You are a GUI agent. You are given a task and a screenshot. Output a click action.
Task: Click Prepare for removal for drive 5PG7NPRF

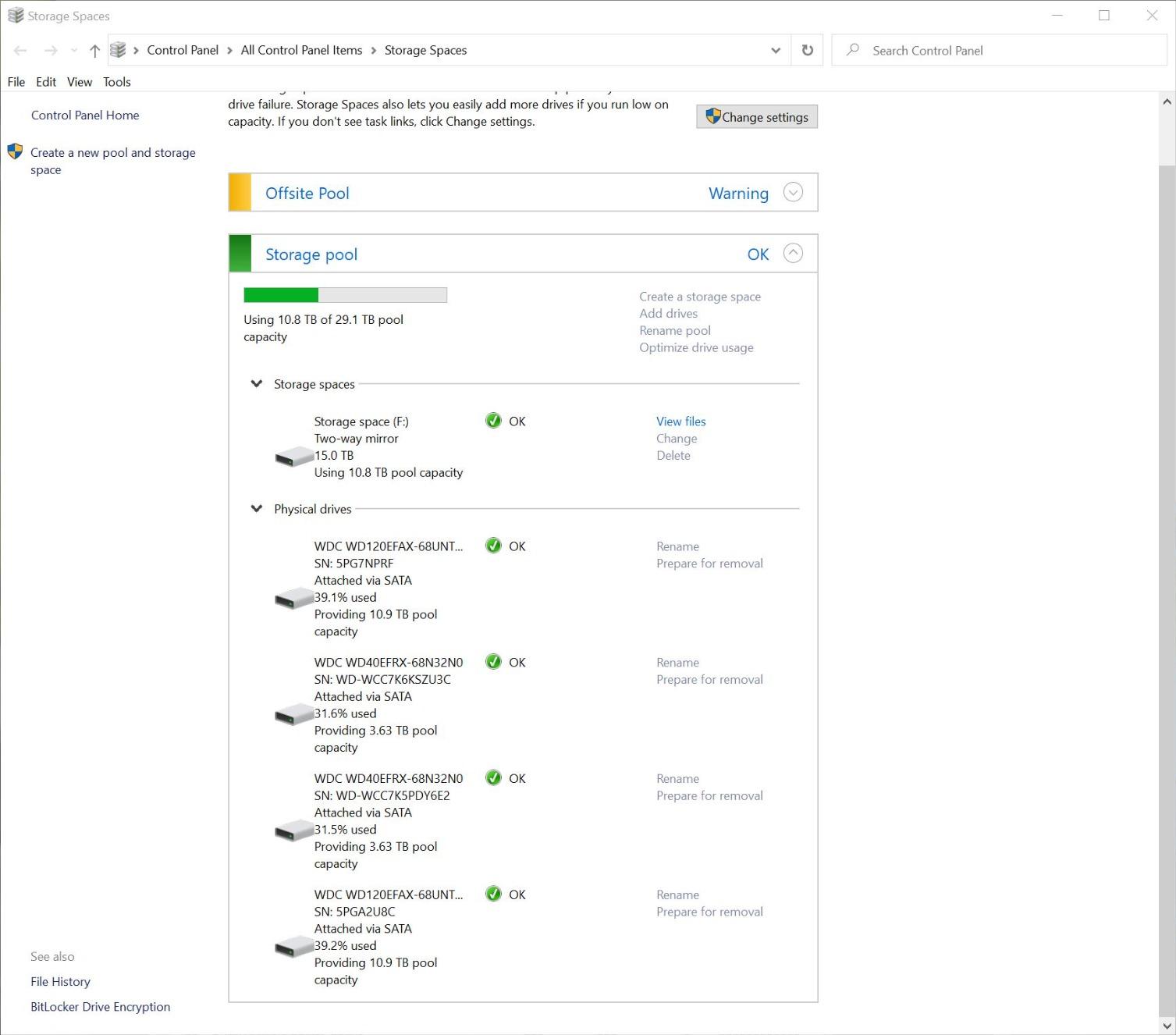tap(709, 564)
